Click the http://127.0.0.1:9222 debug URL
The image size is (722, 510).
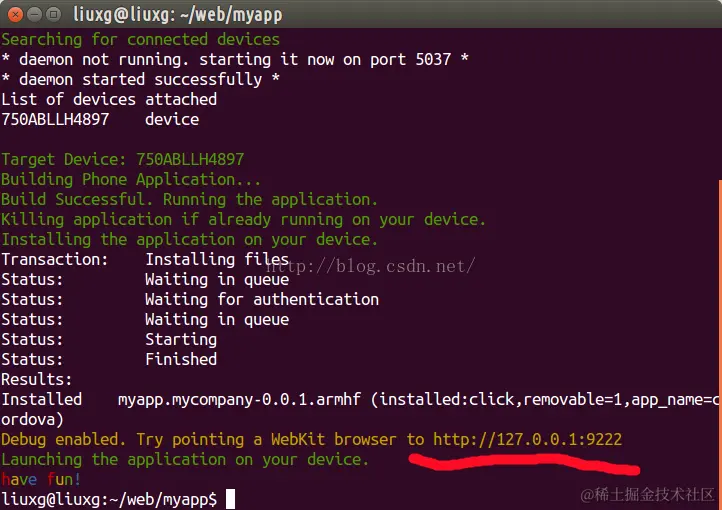tap(527, 439)
